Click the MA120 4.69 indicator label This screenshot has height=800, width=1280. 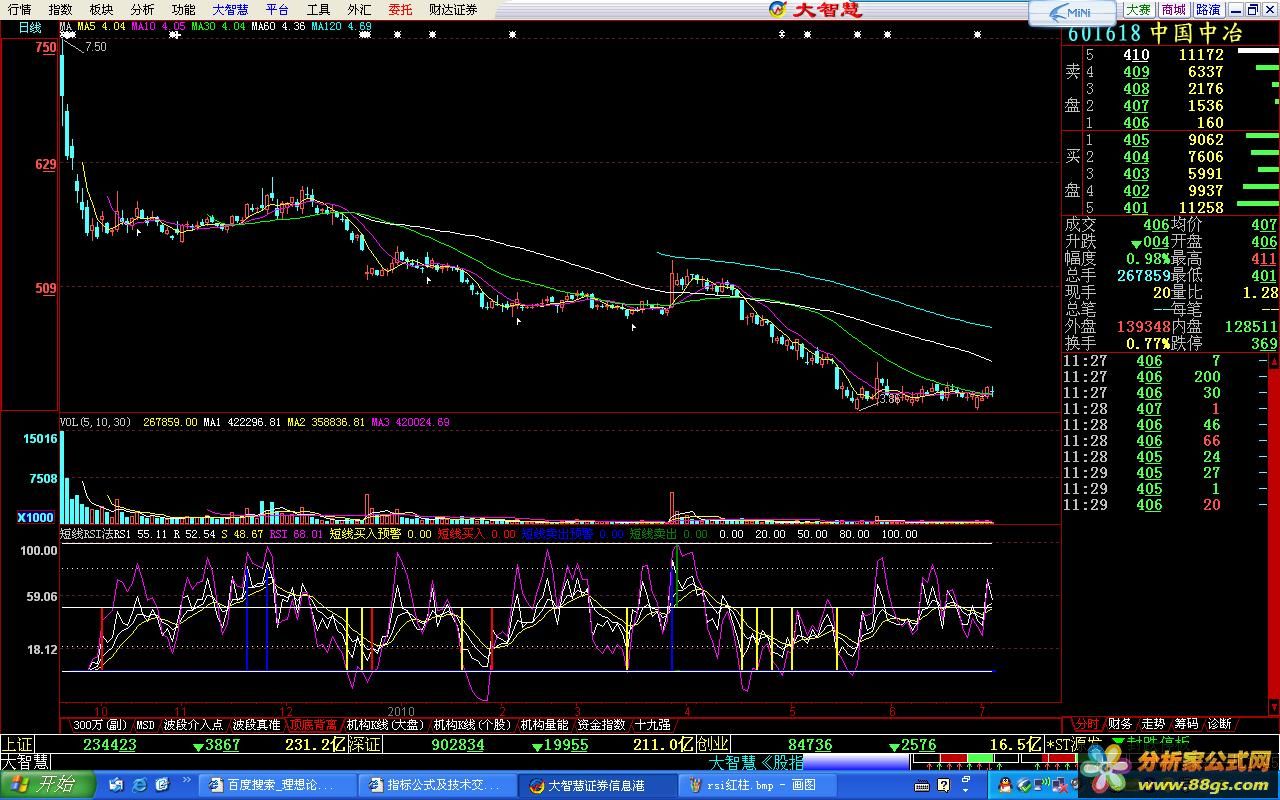coord(343,27)
